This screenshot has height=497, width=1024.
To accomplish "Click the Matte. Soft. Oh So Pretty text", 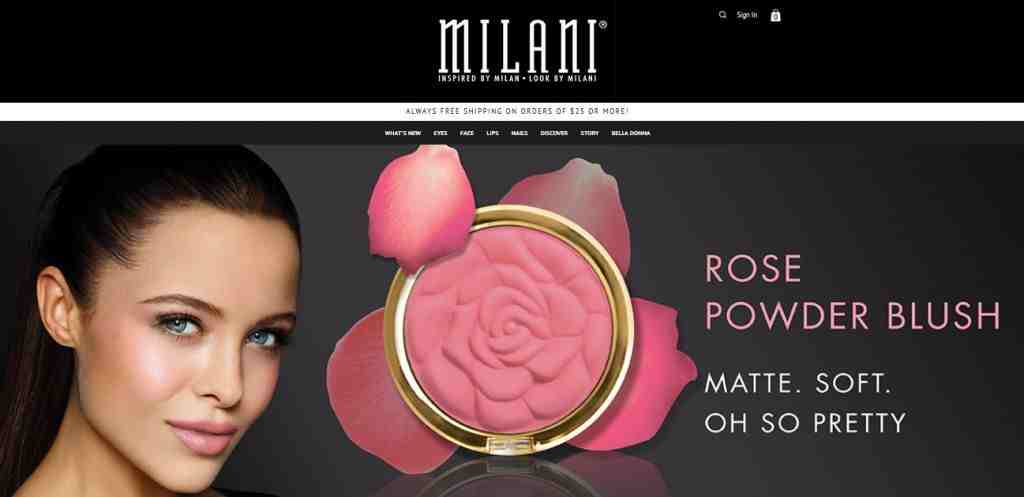I will tap(805, 403).
